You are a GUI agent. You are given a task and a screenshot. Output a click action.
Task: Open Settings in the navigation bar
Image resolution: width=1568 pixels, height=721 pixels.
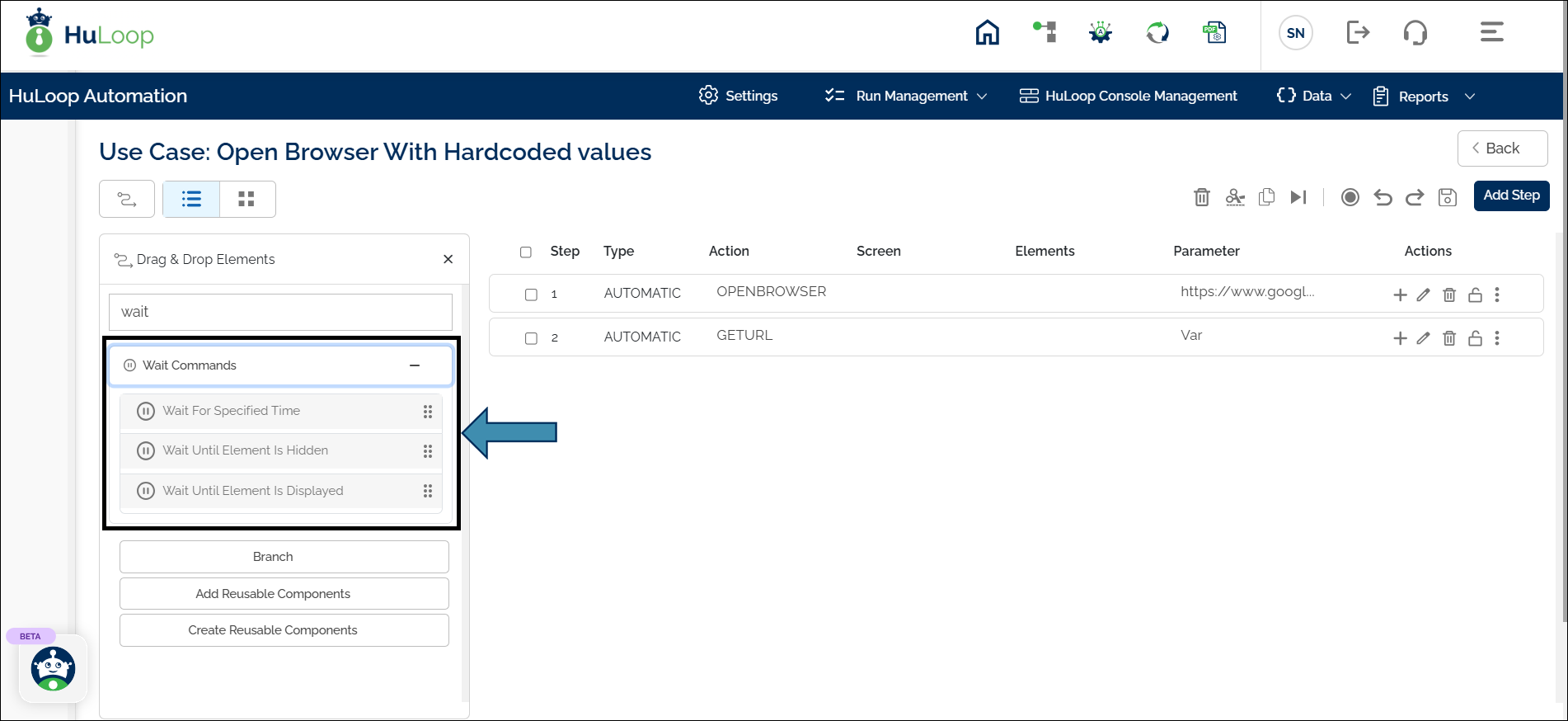739,96
